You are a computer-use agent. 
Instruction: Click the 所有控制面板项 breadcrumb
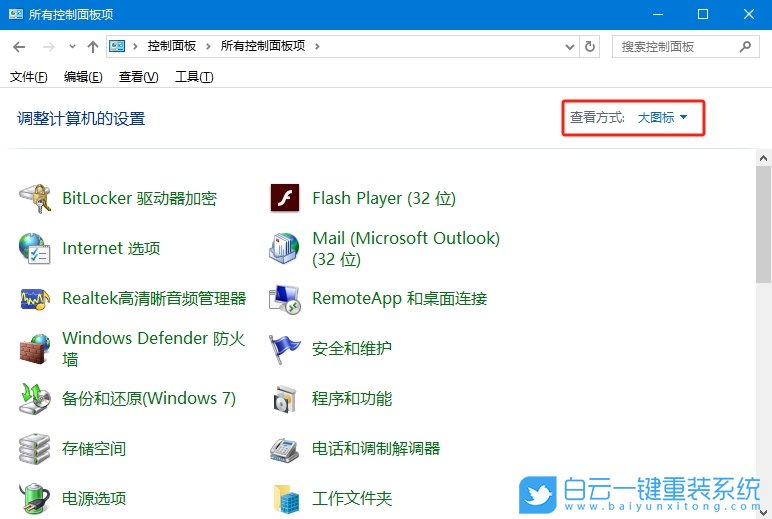(x=263, y=46)
